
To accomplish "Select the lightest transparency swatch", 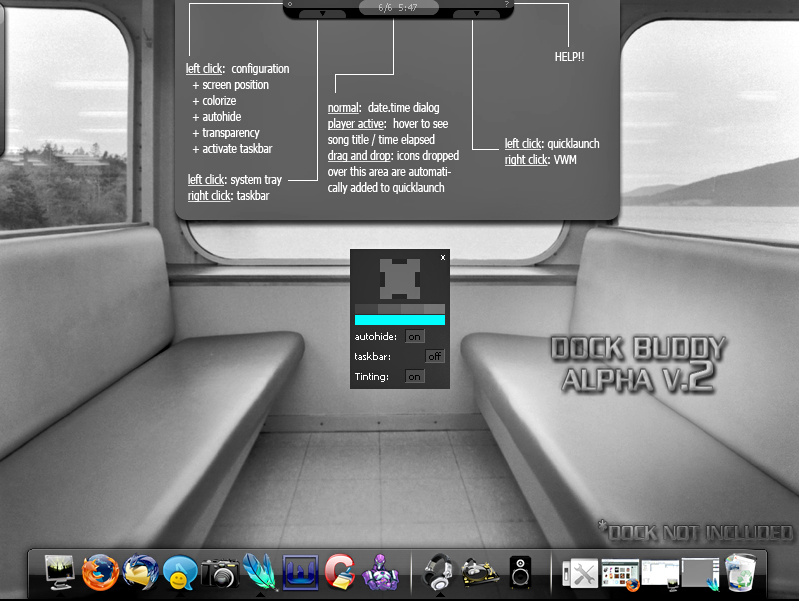I will point(434,309).
